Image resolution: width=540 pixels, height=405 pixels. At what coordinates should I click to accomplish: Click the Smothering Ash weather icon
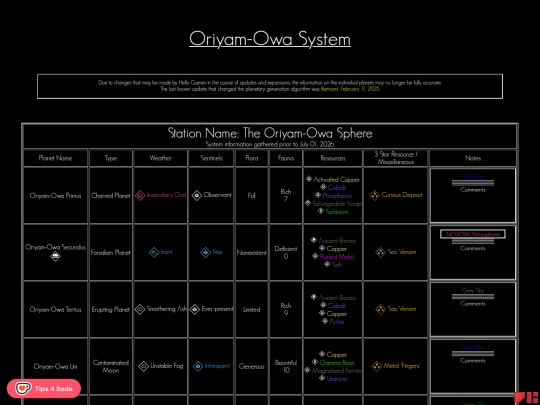tap(140, 309)
